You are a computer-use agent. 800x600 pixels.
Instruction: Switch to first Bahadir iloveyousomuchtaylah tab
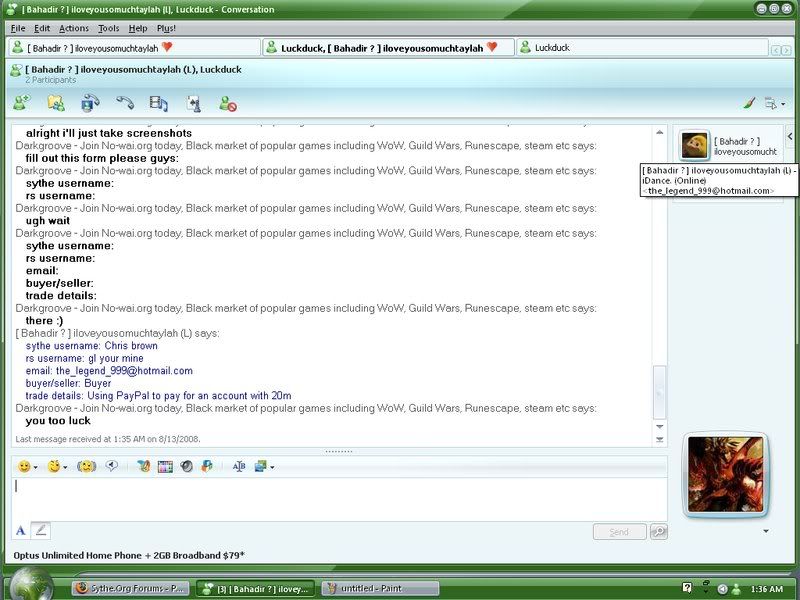coord(134,48)
